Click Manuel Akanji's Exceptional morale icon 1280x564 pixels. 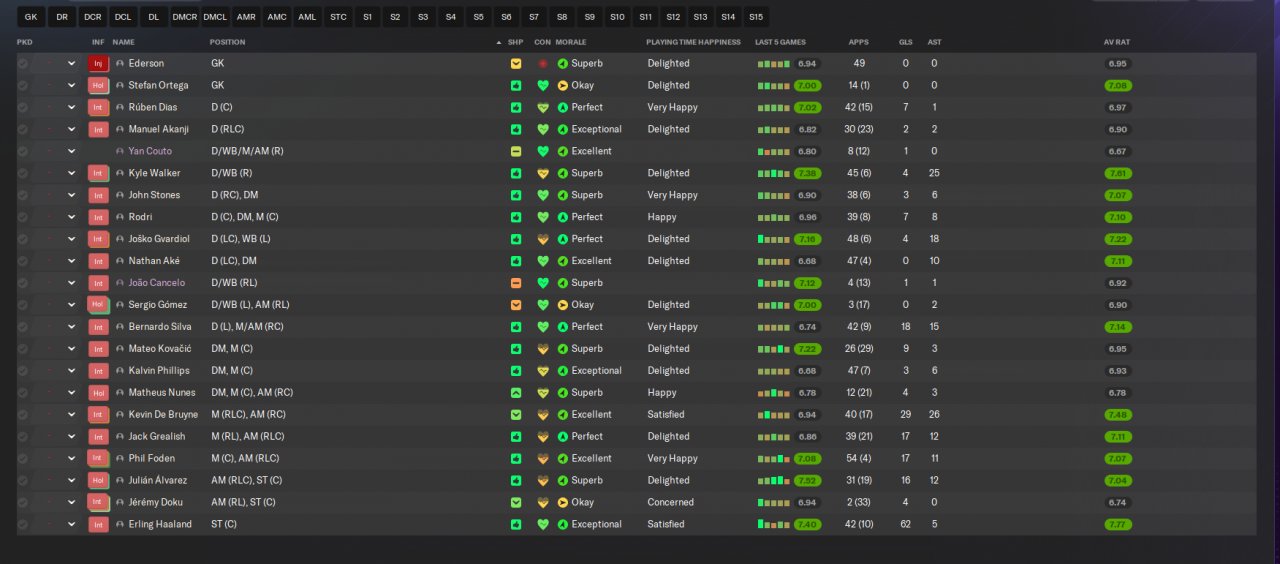point(563,129)
